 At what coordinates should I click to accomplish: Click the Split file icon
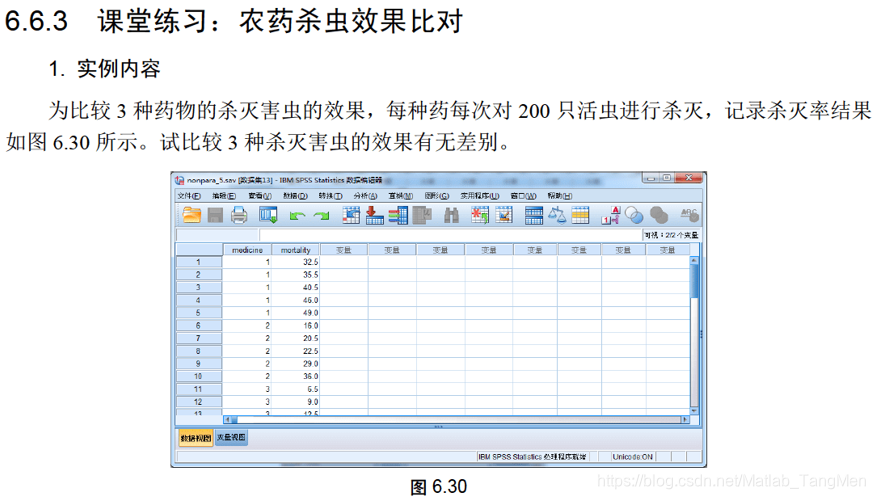[x=533, y=215]
